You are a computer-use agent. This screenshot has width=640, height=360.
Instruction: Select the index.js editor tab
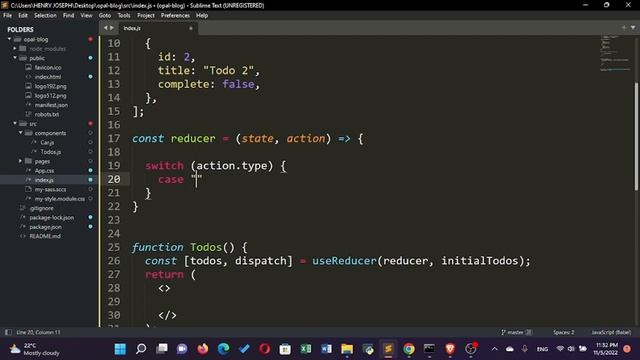click(157, 28)
